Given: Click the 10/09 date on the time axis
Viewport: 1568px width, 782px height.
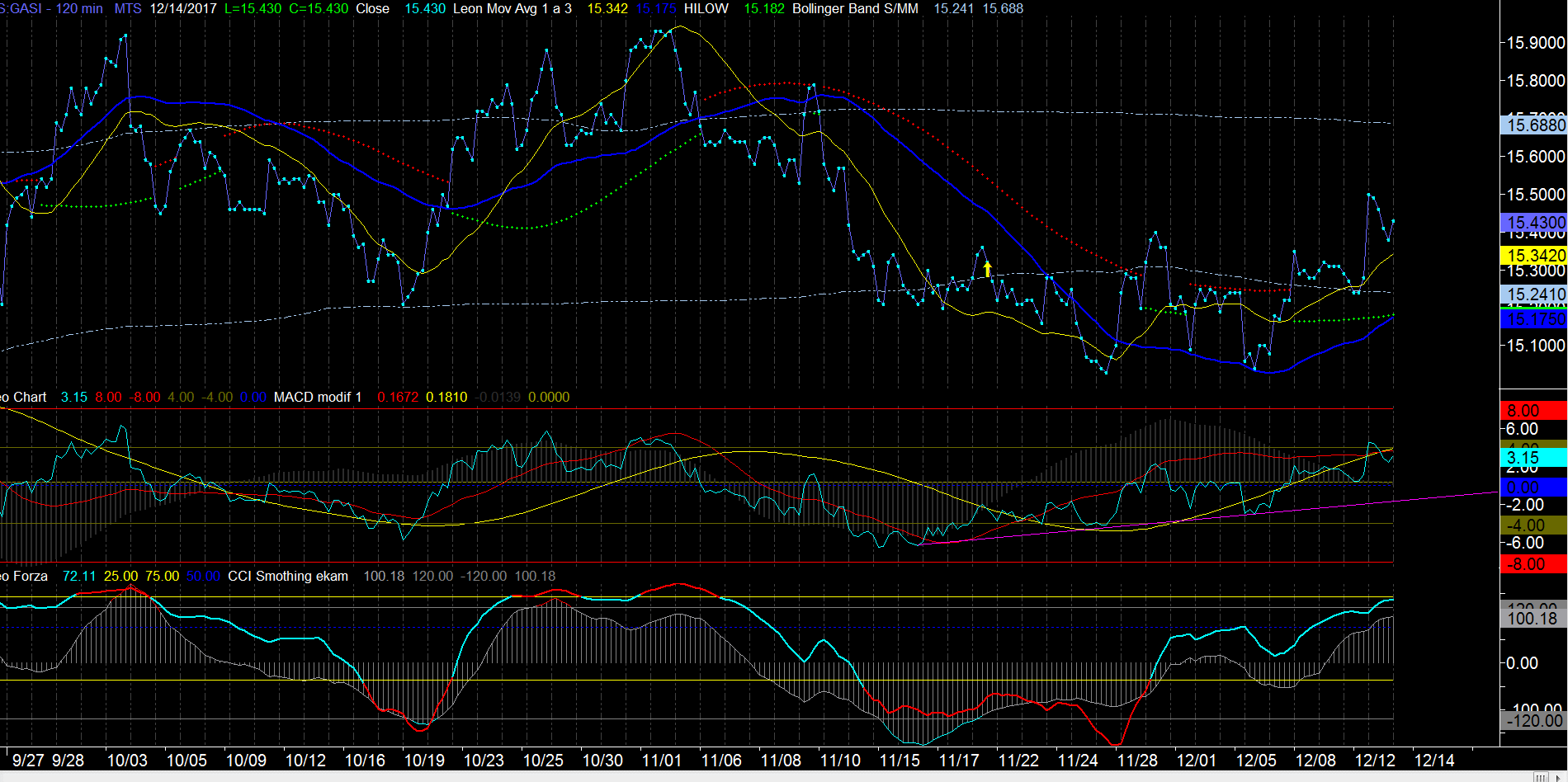Looking at the screenshot, I should click(246, 761).
